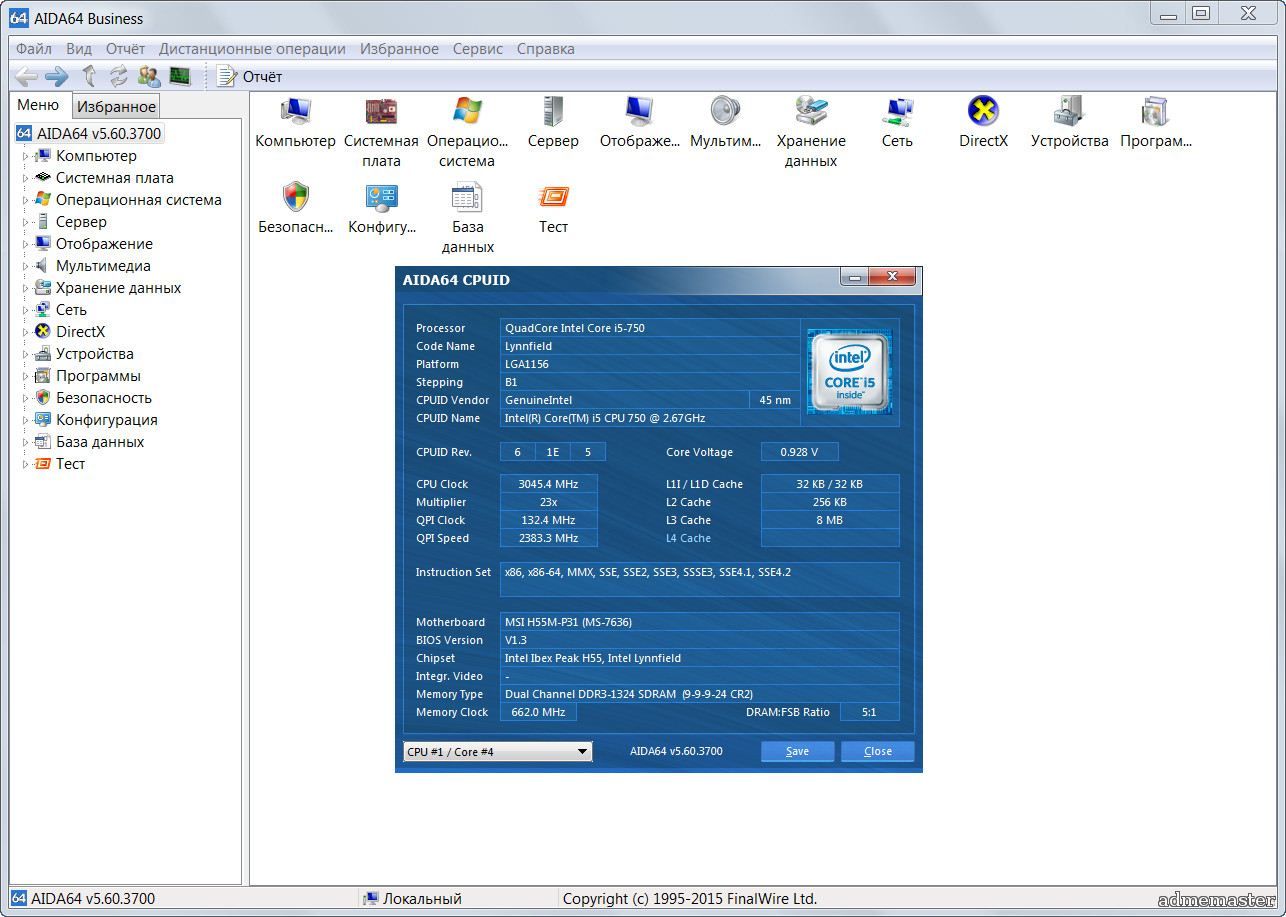The width and height of the screenshot is (1286, 917).
Task: Expand the Компьютер tree node
Action: 26,156
